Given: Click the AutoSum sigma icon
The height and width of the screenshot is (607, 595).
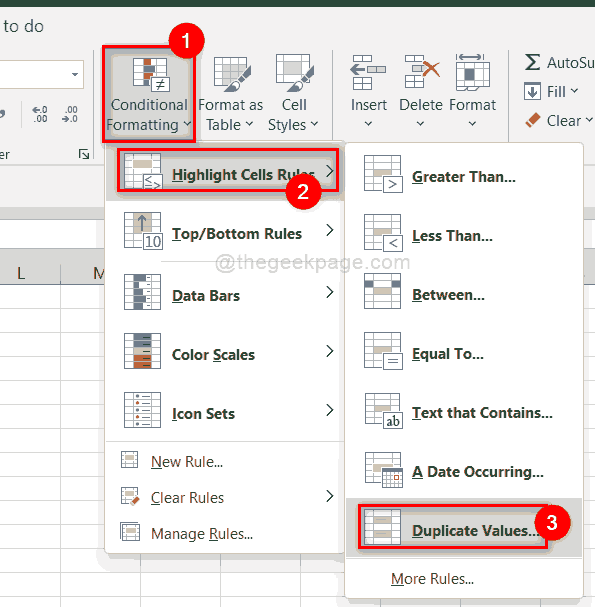Looking at the screenshot, I should click(532, 62).
